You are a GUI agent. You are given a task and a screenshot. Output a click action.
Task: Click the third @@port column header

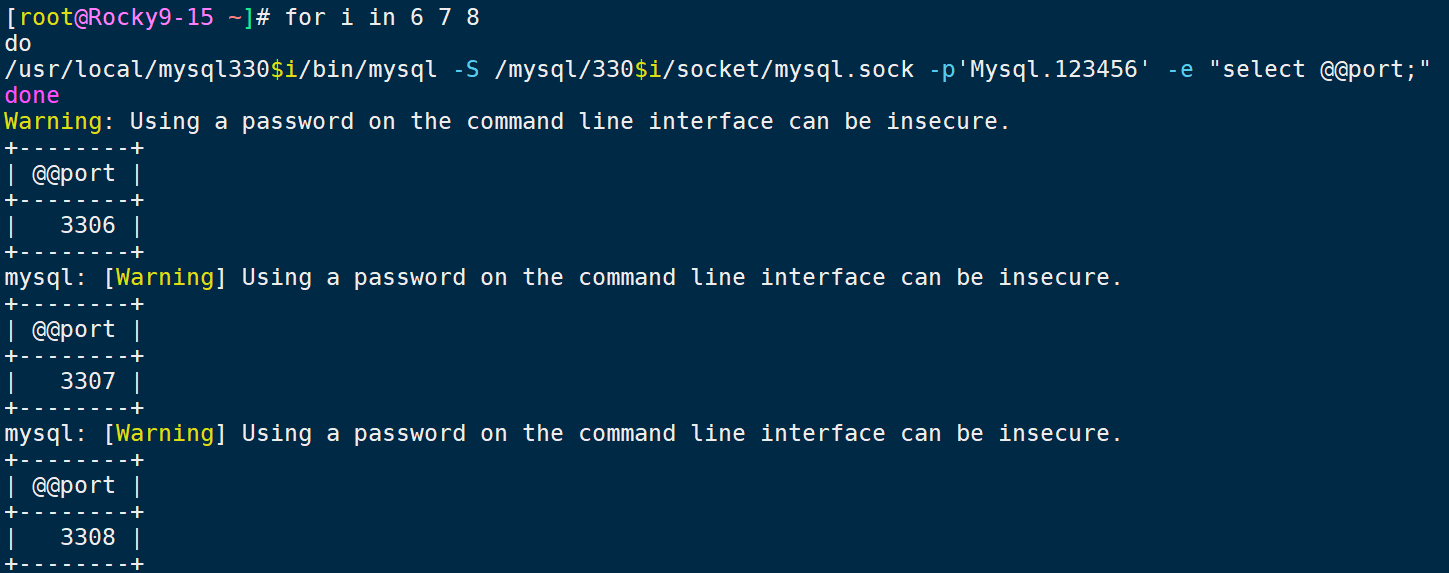click(74, 485)
